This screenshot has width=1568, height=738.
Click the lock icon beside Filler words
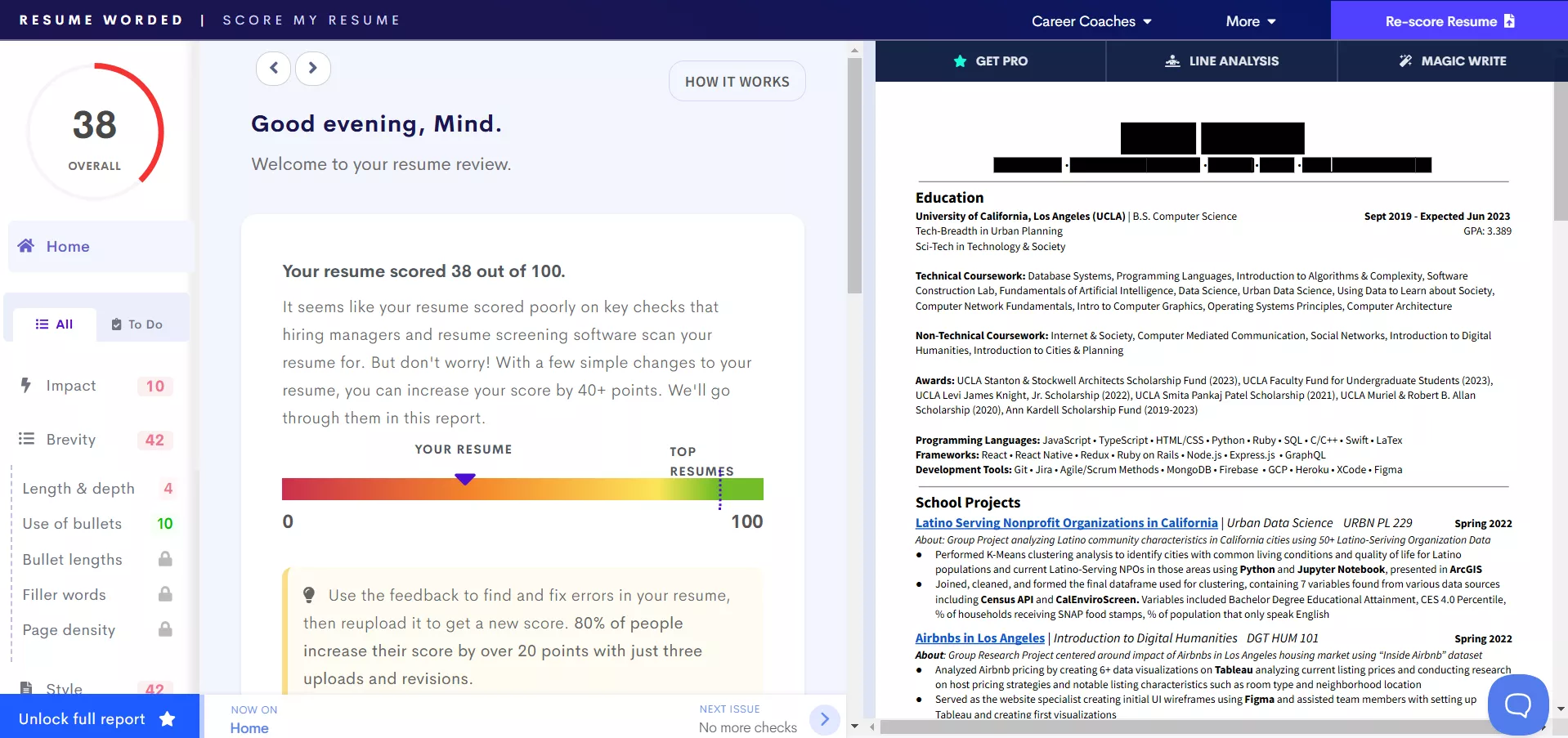[165, 594]
